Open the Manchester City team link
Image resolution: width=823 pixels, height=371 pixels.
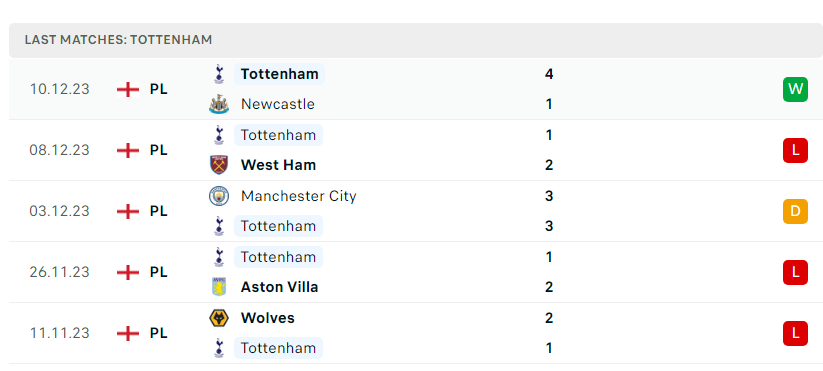[x=299, y=196]
